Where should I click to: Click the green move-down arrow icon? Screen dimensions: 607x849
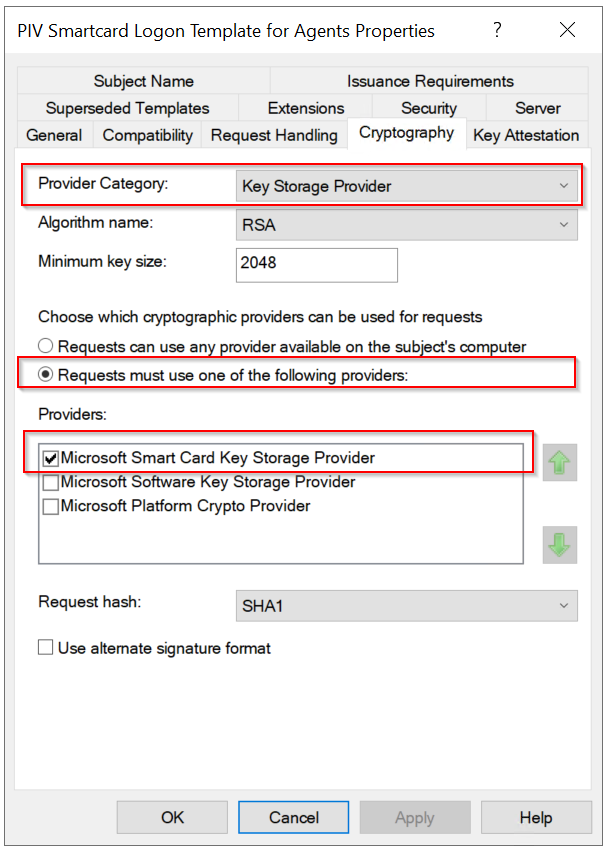point(560,544)
